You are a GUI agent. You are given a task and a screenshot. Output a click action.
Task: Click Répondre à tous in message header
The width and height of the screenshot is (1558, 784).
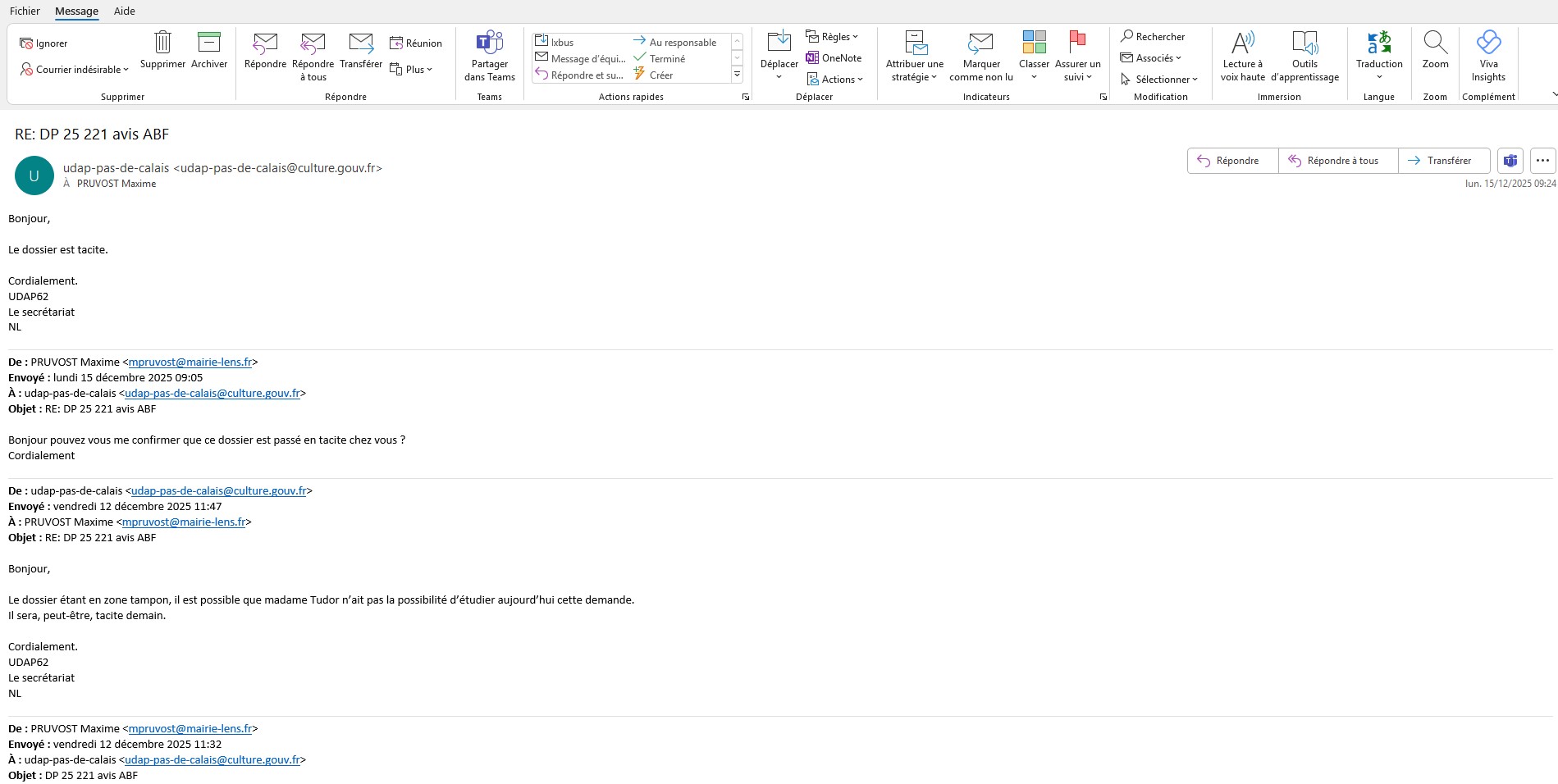(1334, 161)
